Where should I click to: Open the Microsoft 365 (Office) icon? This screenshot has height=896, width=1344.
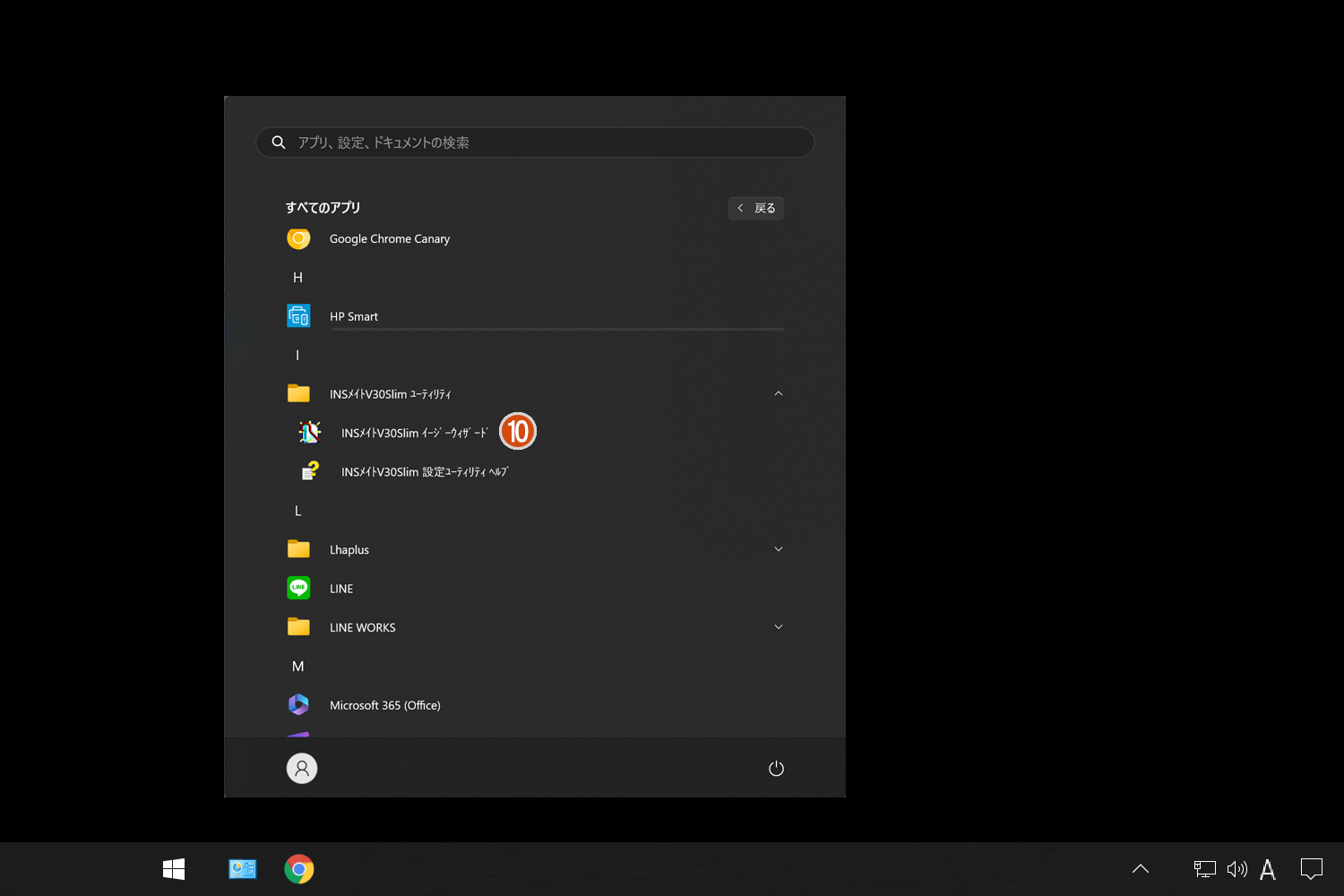[x=298, y=704]
